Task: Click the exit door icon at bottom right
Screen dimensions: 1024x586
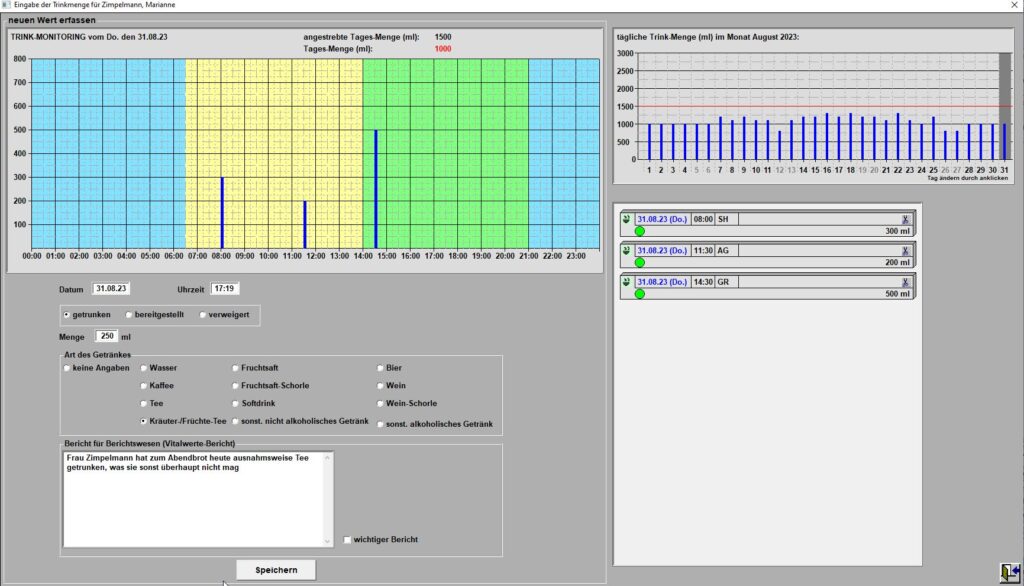Action: click(1008, 571)
